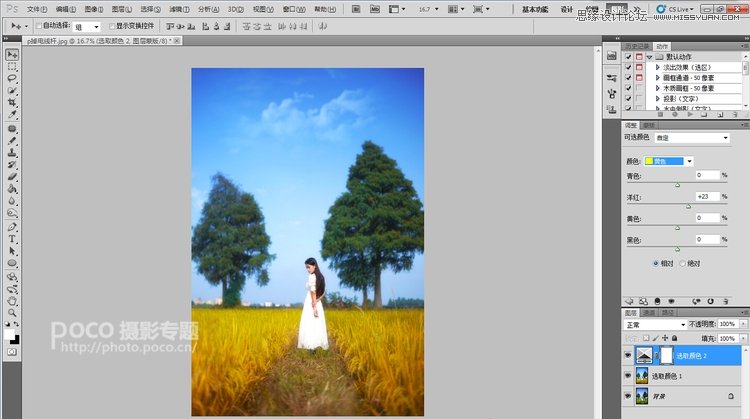
Task: Select the Dodge tool
Action: tap(12, 213)
